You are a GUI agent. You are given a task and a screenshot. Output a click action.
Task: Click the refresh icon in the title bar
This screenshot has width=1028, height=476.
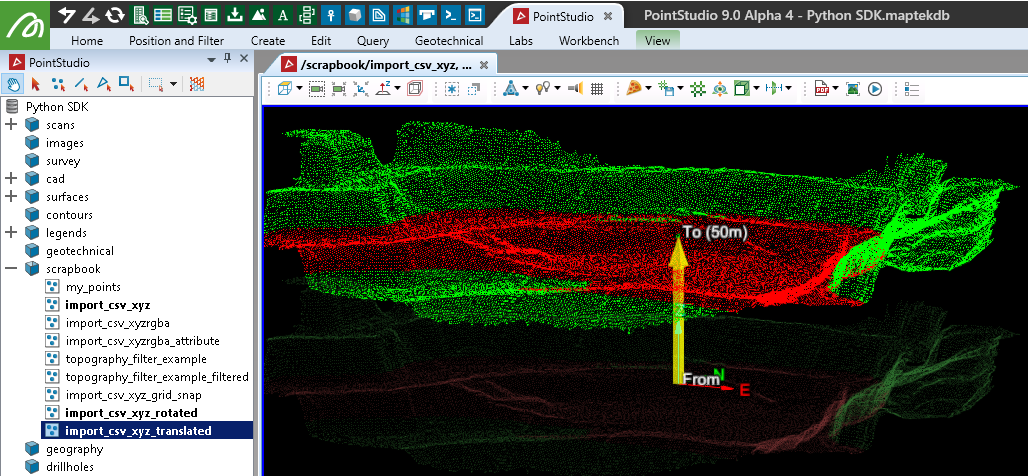[x=115, y=15]
